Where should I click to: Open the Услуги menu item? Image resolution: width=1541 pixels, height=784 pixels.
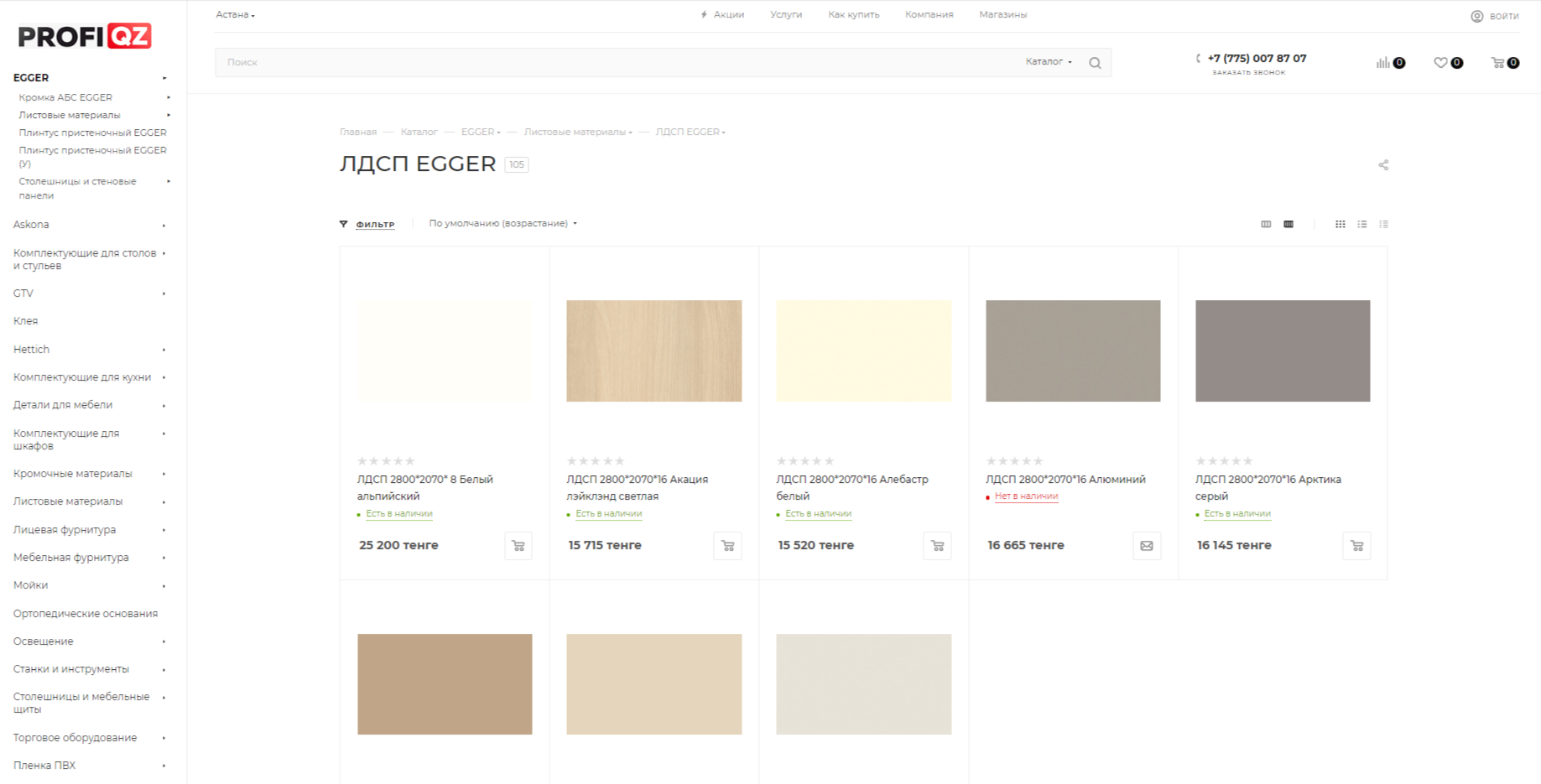[786, 15]
